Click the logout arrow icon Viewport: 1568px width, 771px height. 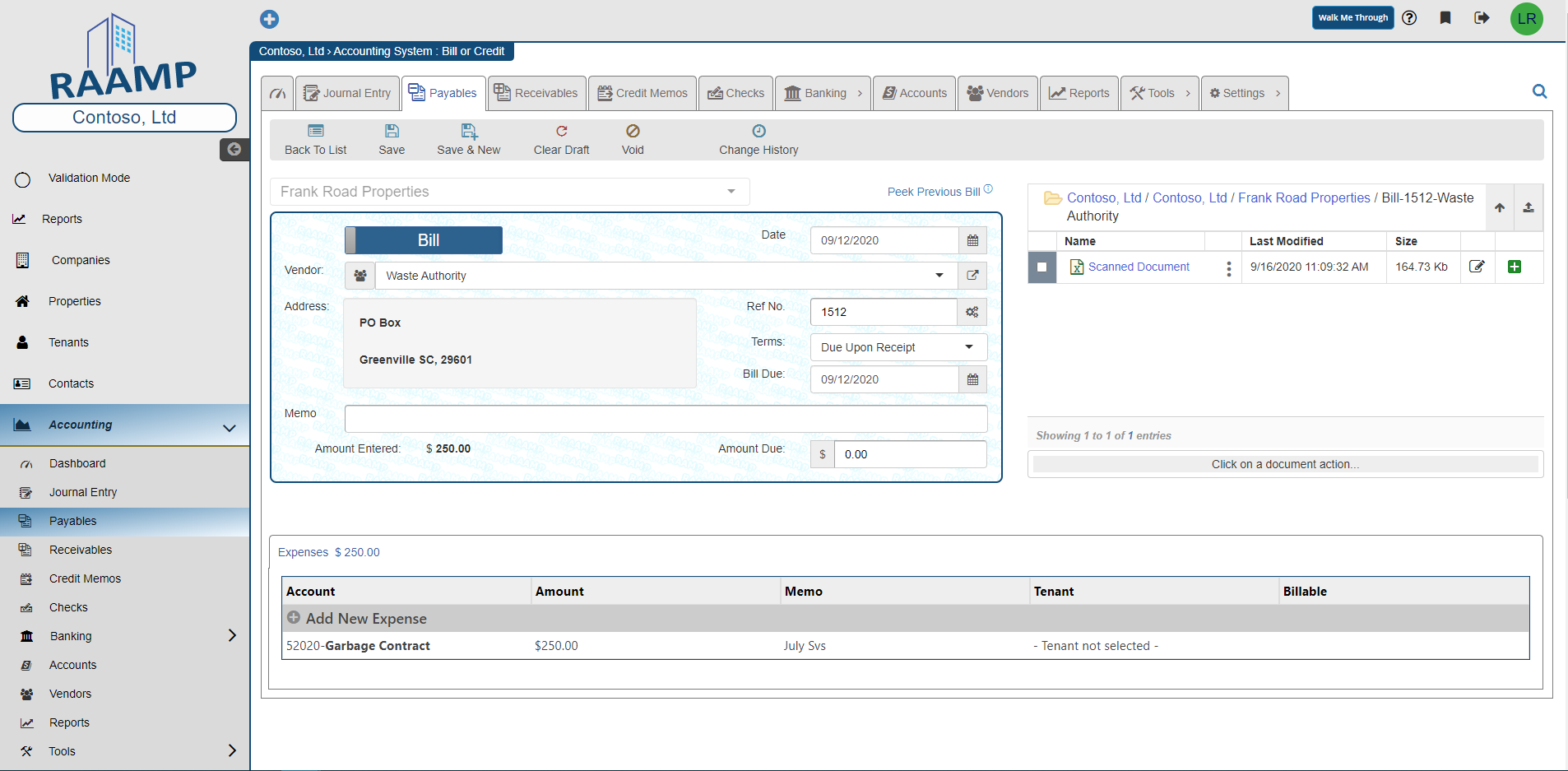pyautogui.click(x=1482, y=18)
